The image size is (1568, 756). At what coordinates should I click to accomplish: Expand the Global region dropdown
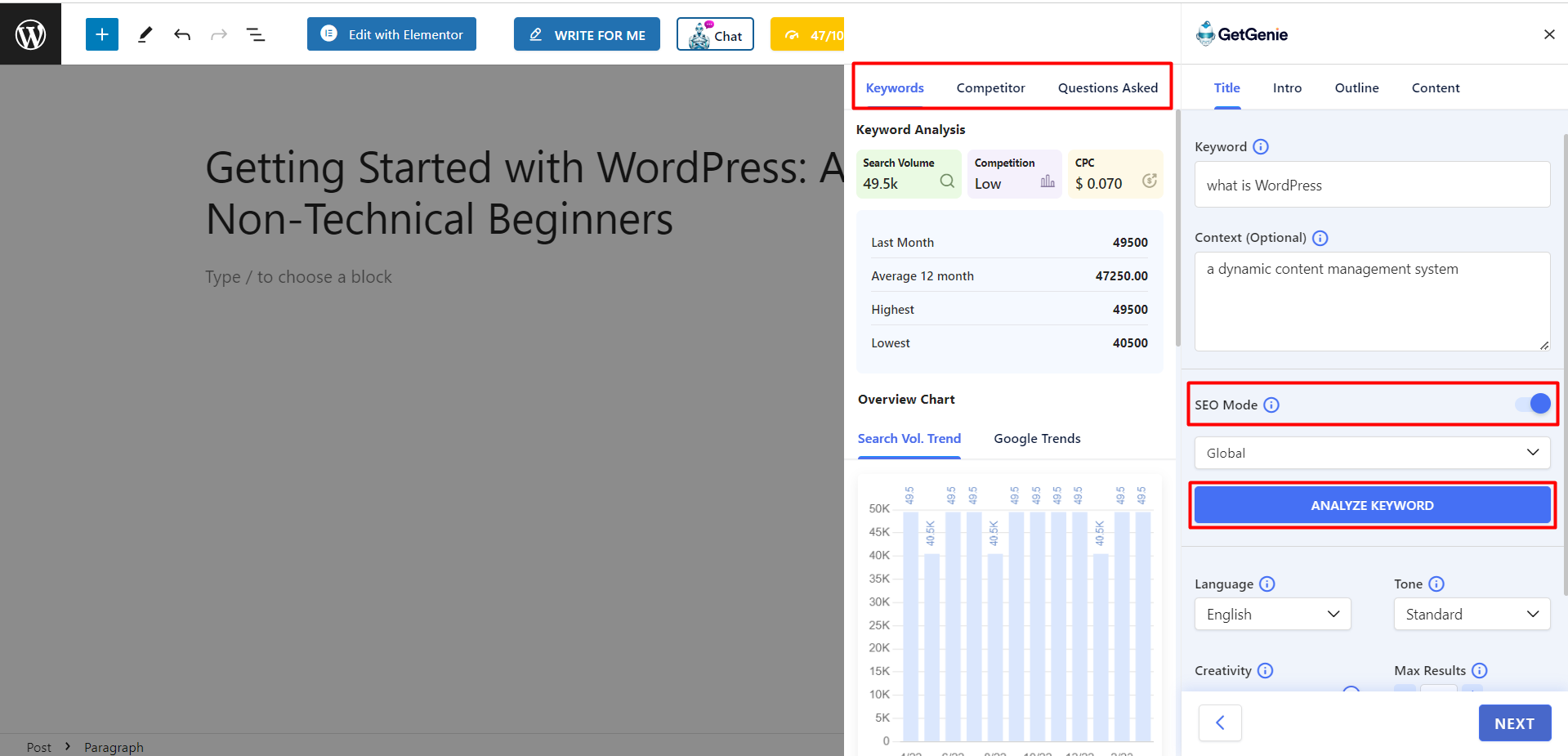1372,453
